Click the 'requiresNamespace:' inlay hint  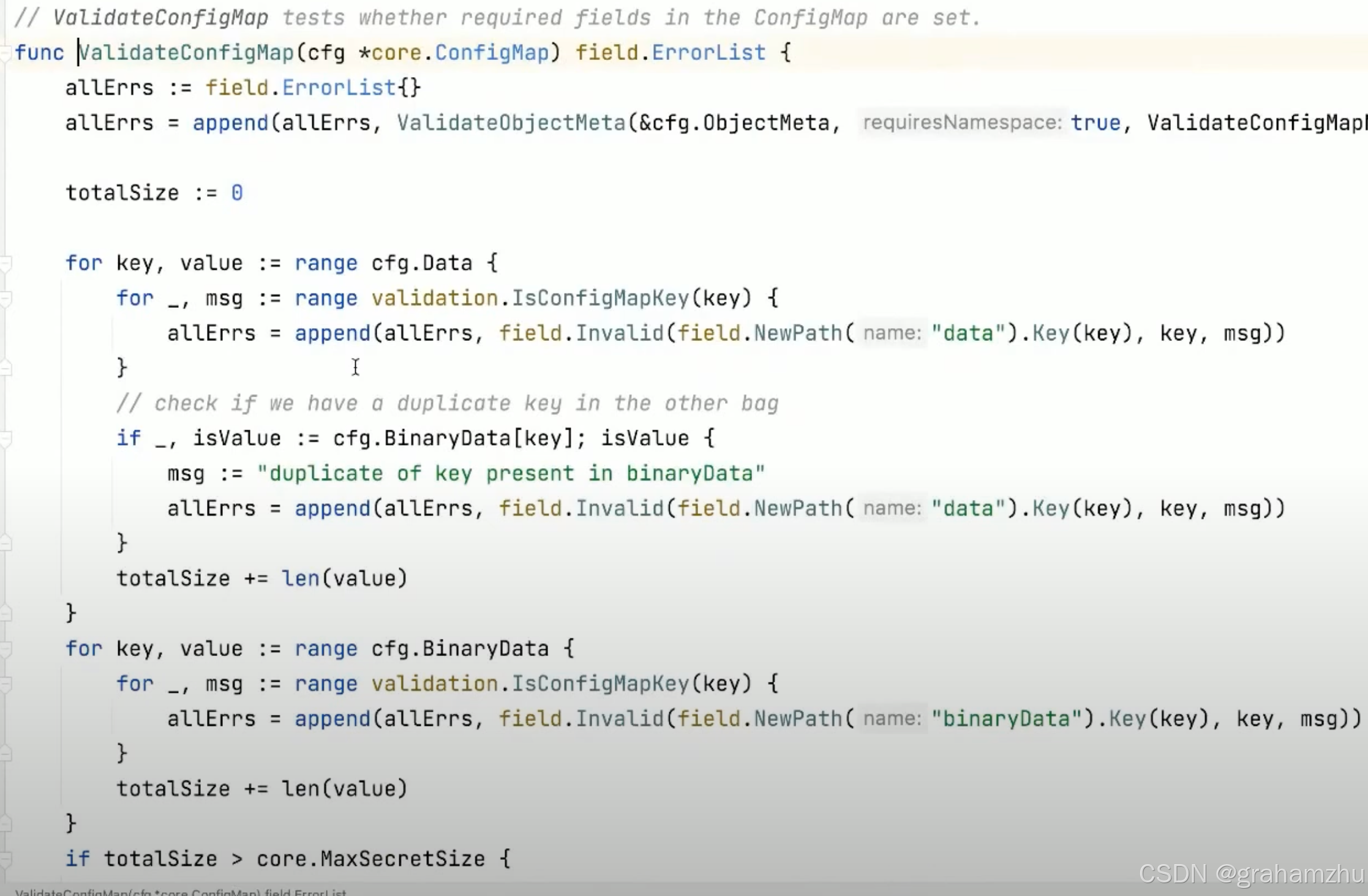click(961, 123)
